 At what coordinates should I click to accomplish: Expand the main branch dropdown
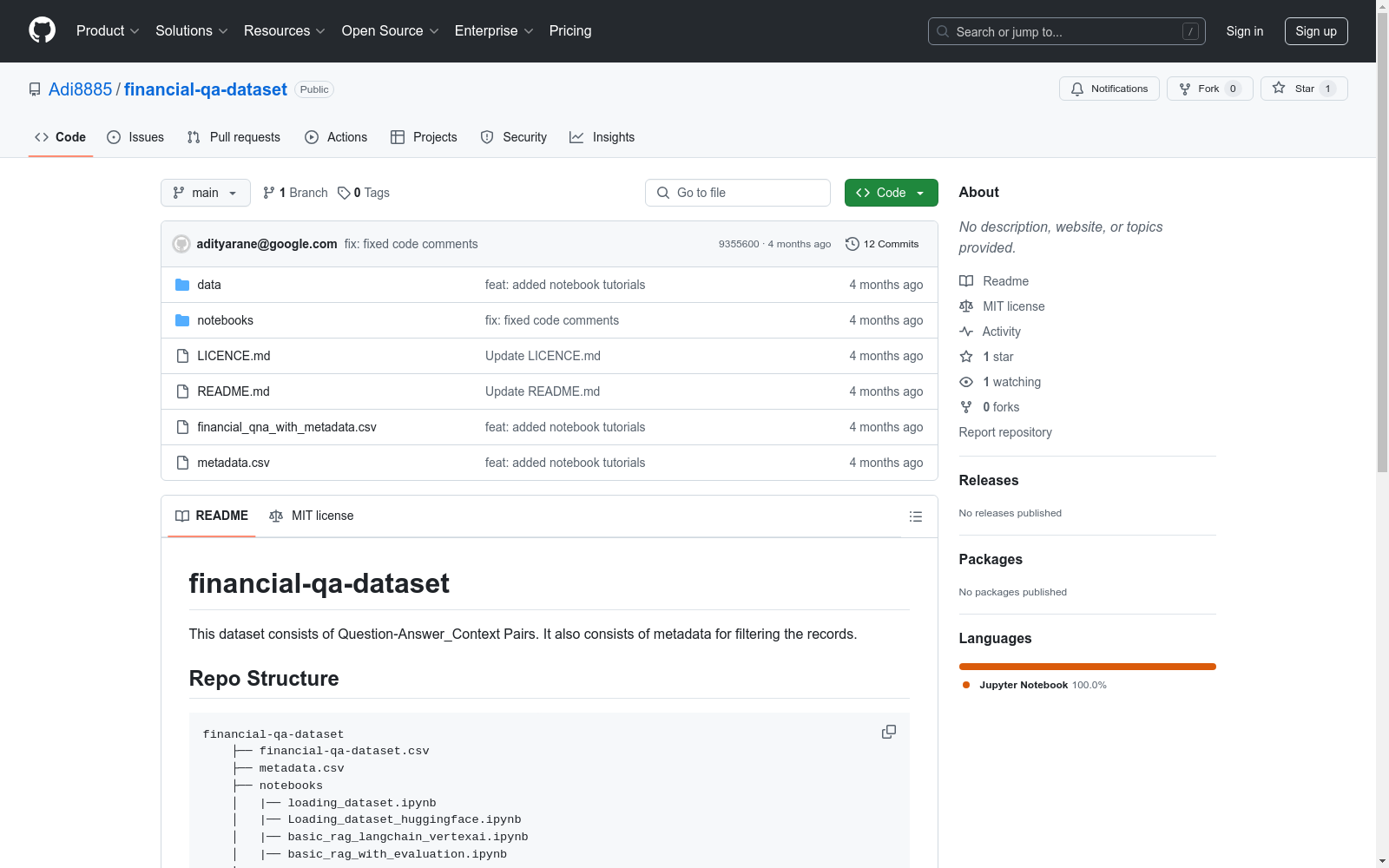click(x=205, y=193)
